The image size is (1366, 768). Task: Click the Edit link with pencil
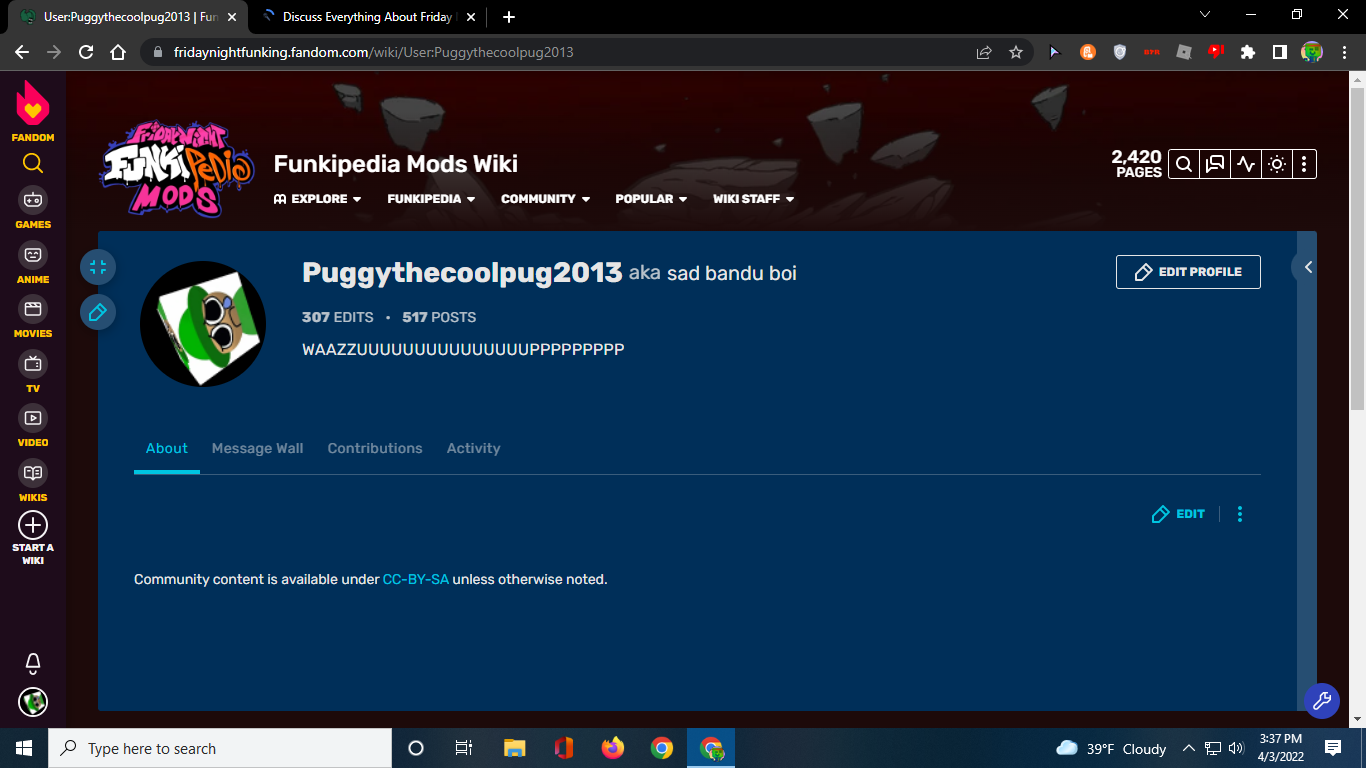click(x=1179, y=514)
